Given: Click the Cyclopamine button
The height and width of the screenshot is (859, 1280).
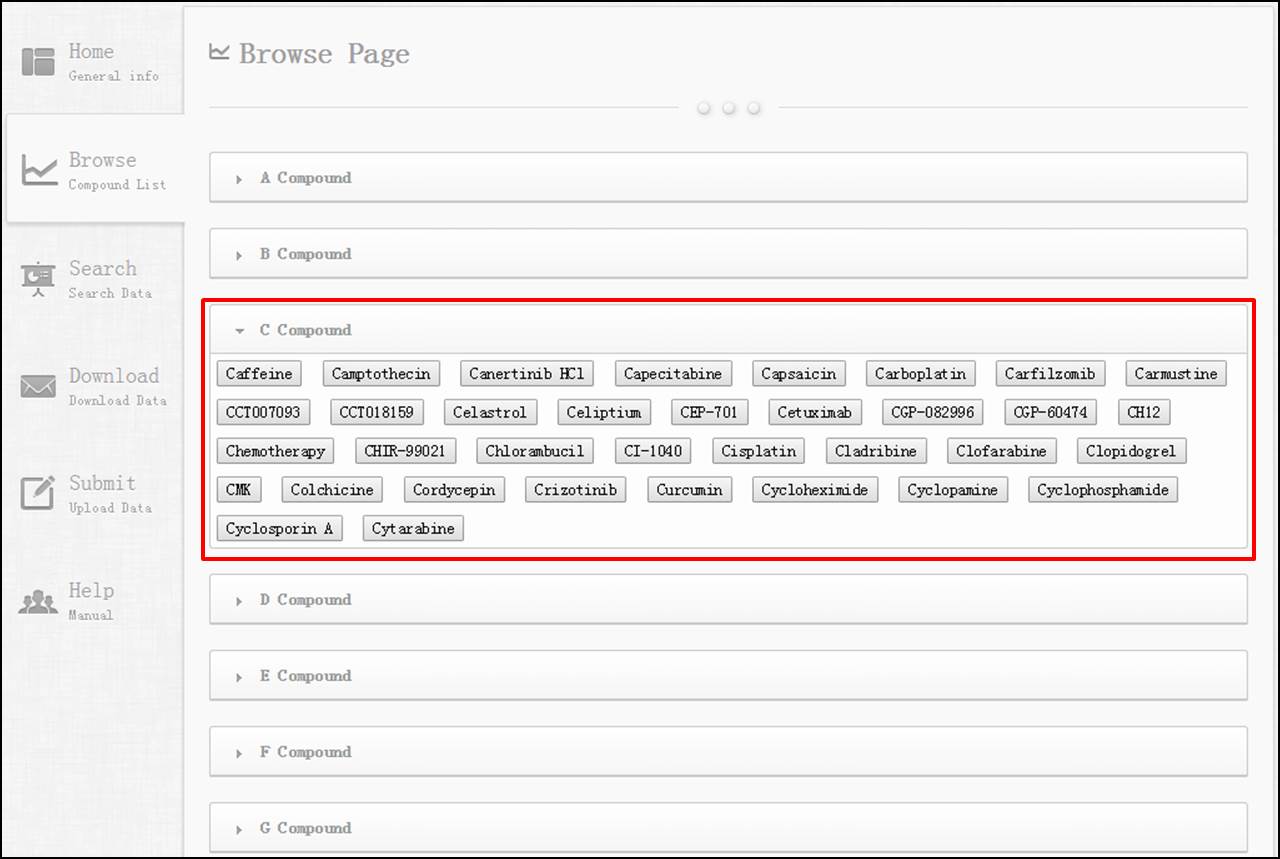Looking at the screenshot, I should (x=953, y=490).
